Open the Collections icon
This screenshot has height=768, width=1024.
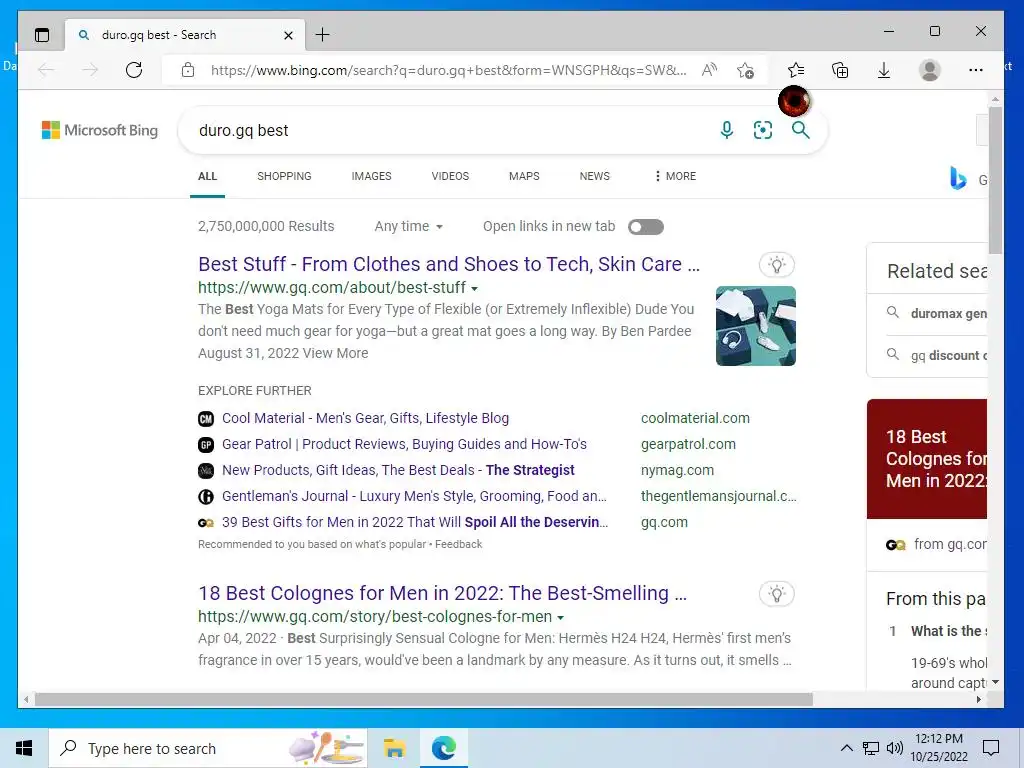coord(840,70)
